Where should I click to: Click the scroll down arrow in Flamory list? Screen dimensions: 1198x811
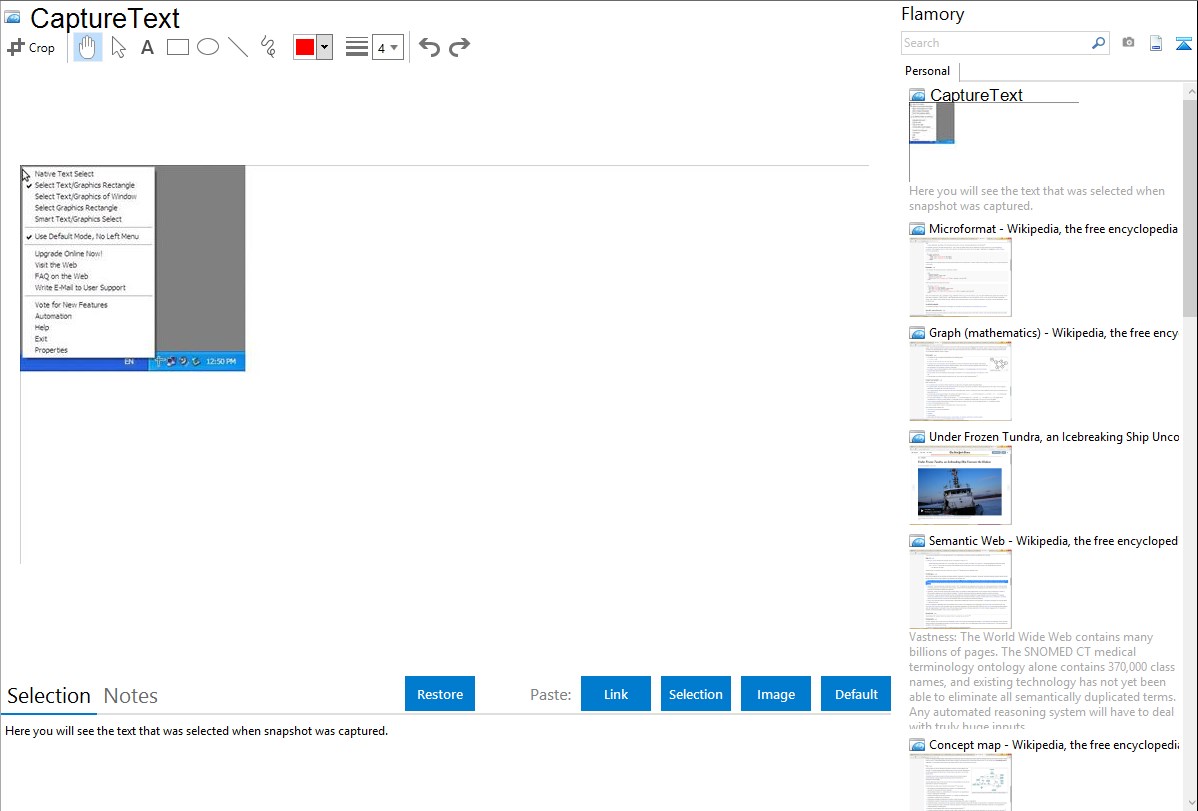(x=1190, y=803)
